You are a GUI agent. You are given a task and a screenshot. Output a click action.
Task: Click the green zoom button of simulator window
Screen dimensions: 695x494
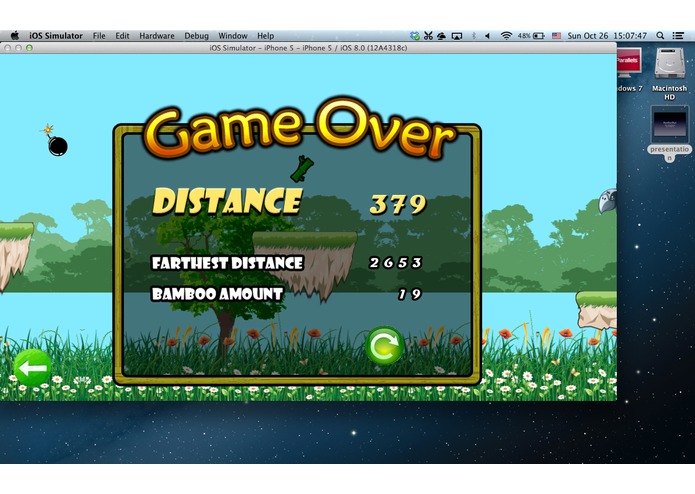(x=29, y=48)
